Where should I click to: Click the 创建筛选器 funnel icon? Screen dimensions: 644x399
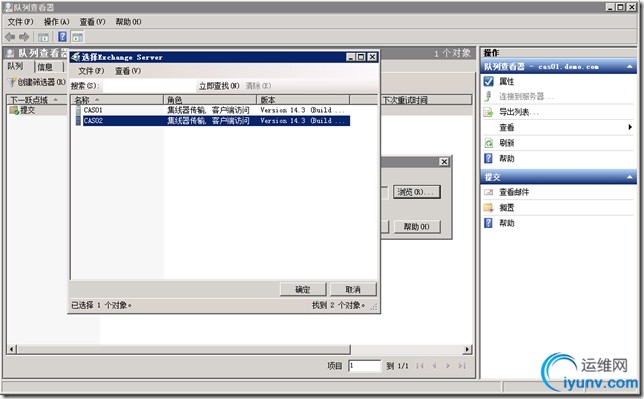pyautogui.click(x=12, y=82)
